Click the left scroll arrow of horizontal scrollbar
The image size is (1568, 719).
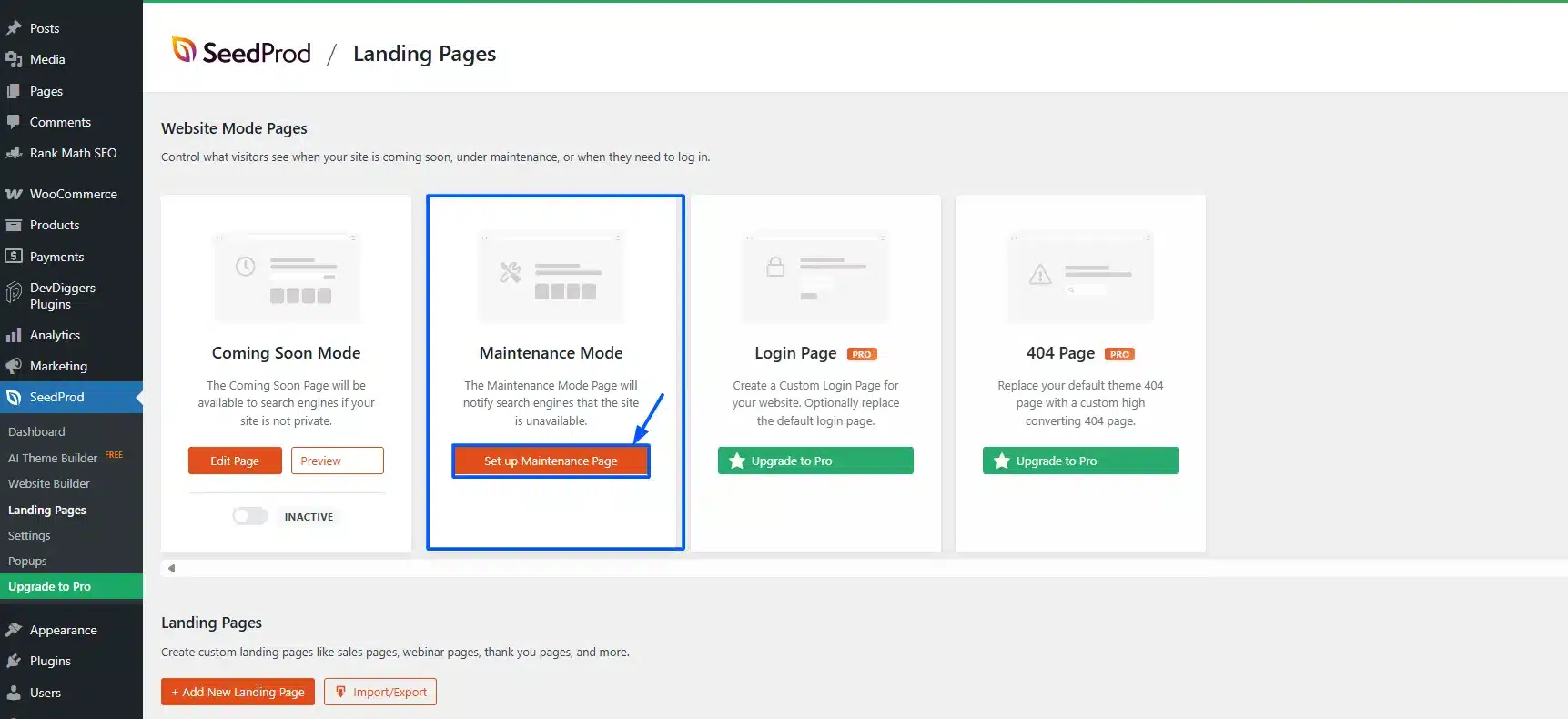(x=171, y=568)
